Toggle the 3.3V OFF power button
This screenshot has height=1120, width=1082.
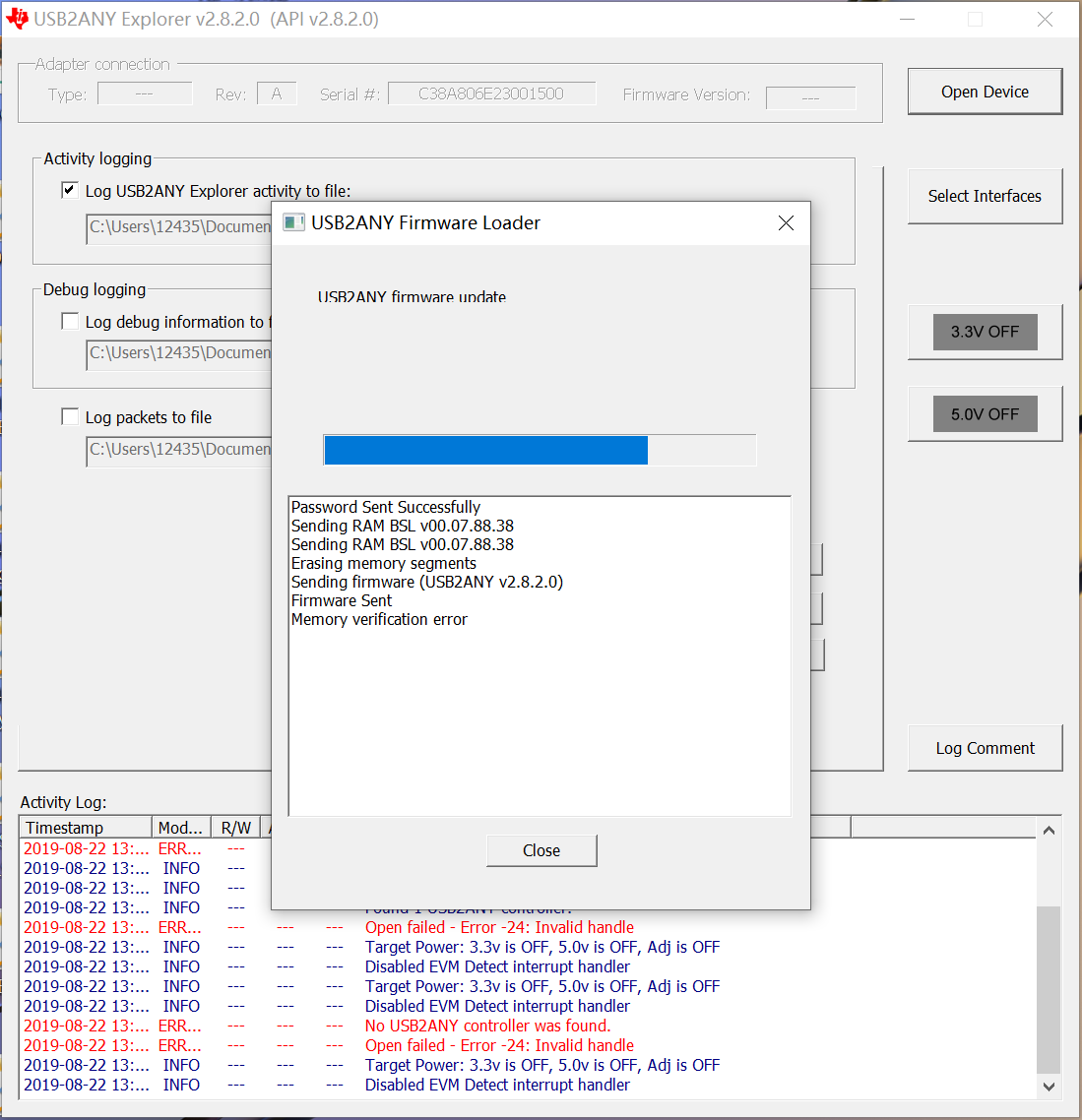985,332
